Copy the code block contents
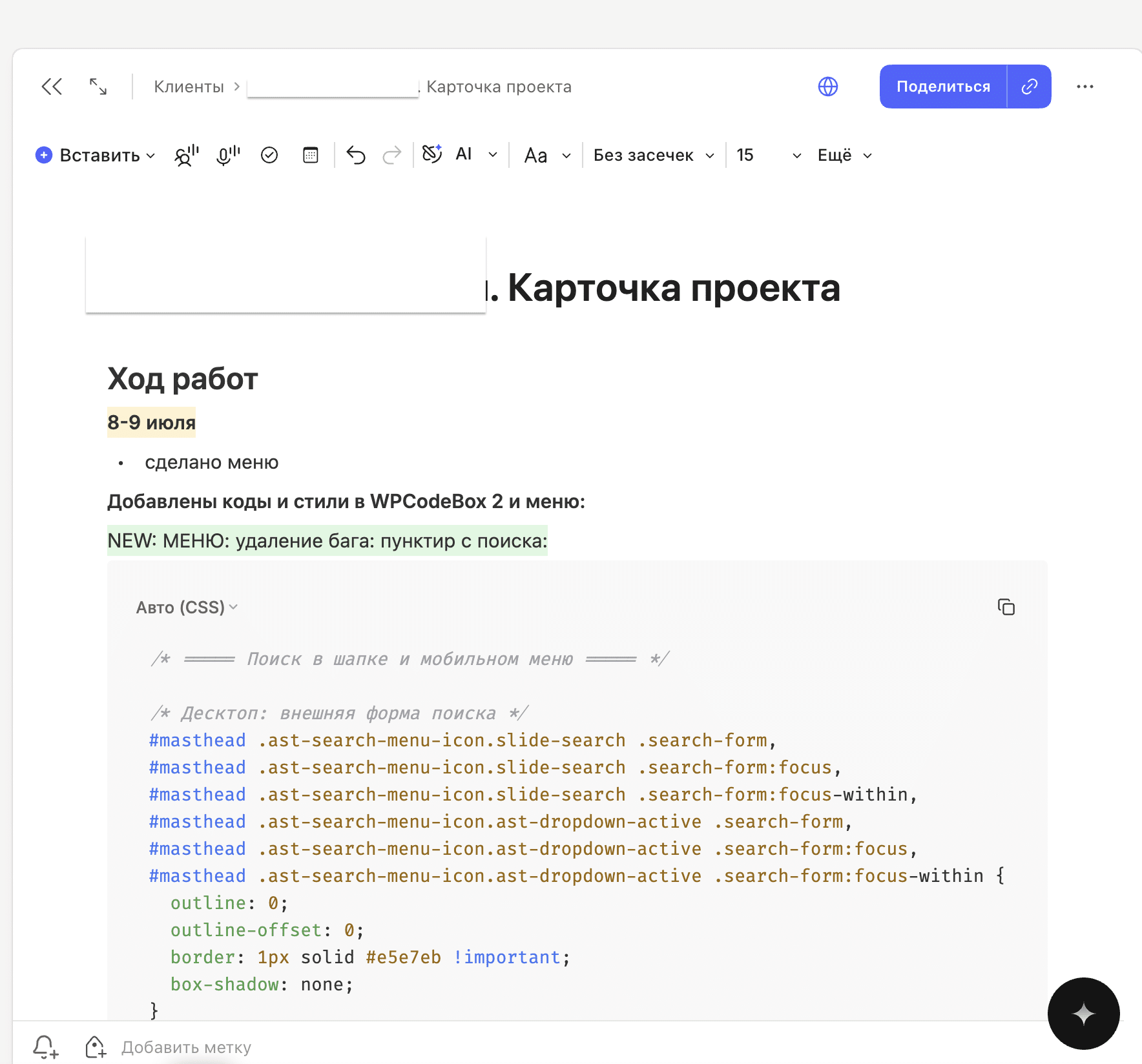The image size is (1142, 1064). pos(1006,607)
